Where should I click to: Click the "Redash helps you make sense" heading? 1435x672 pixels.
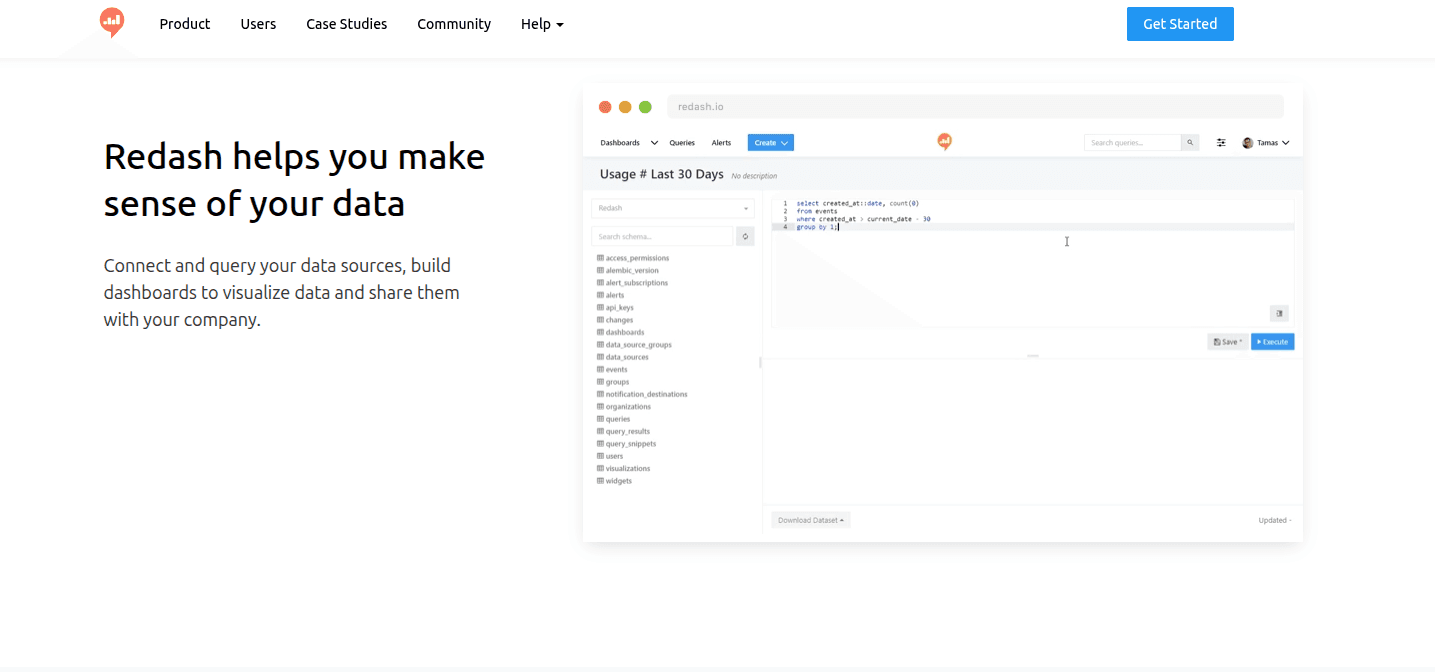click(x=294, y=180)
